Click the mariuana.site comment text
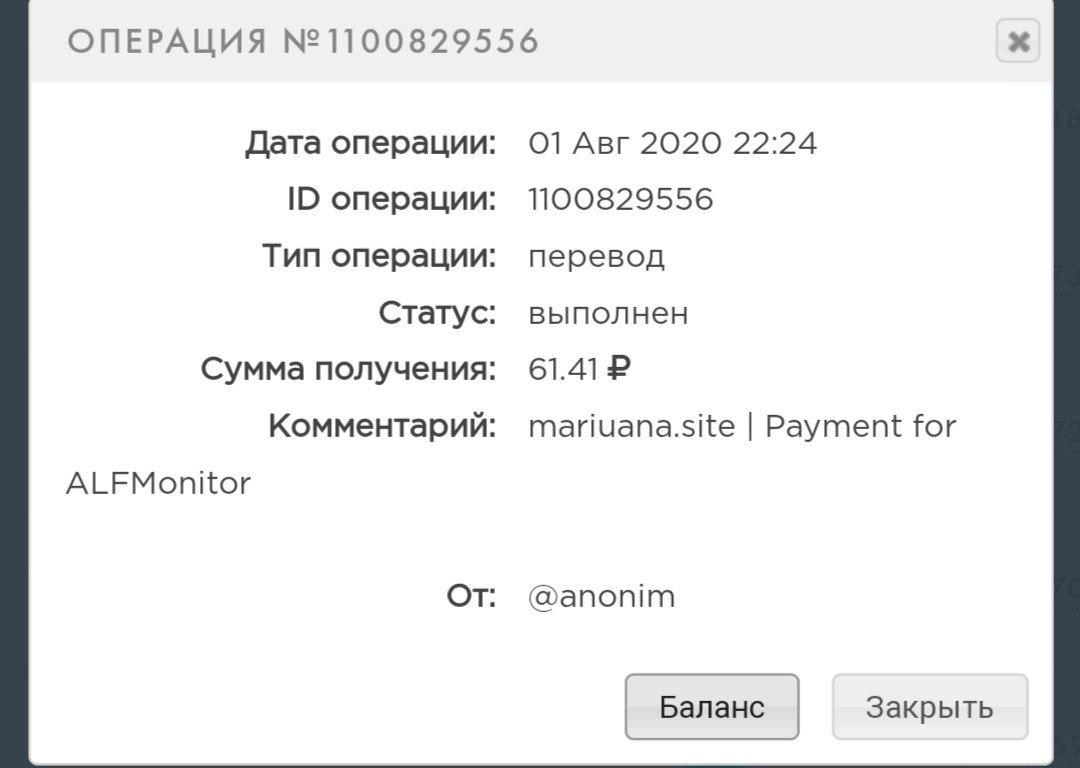The height and width of the screenshot is (768, 1080). (x=633, y=427)
